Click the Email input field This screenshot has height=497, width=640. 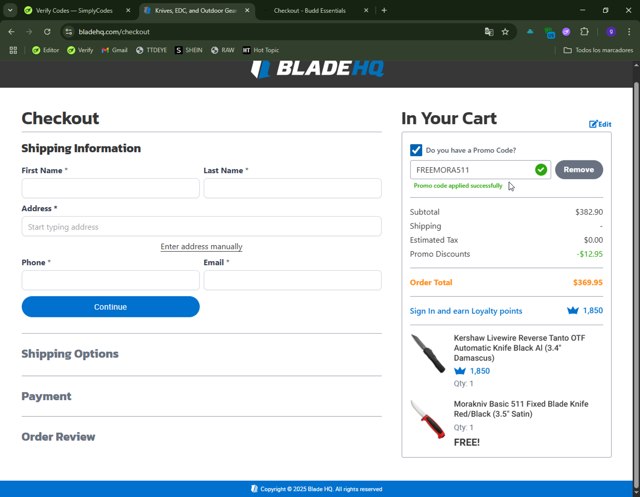click(292, 280)
